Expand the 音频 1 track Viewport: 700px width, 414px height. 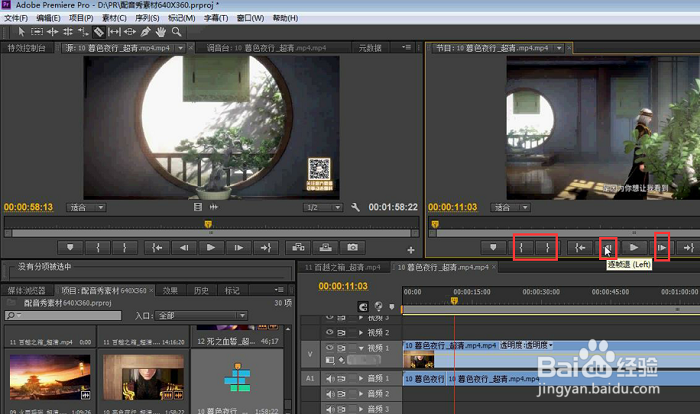click(x=361, y=379)
